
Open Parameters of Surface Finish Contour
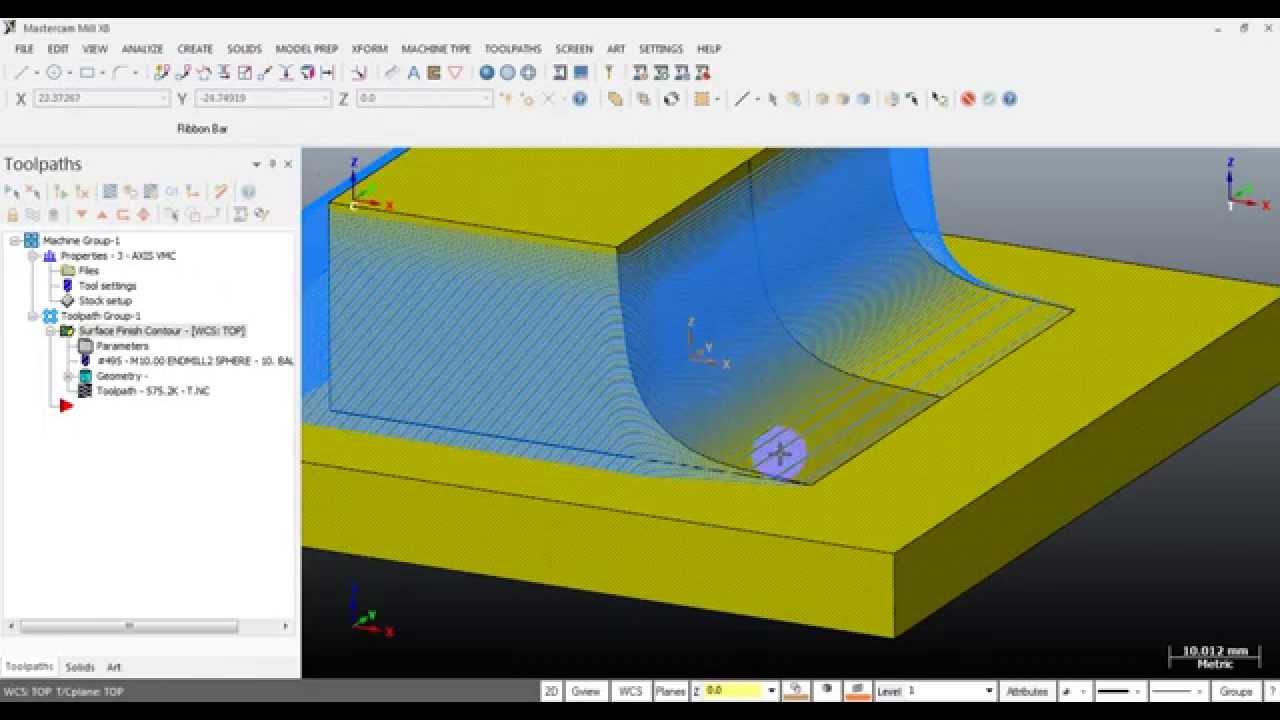122,346
